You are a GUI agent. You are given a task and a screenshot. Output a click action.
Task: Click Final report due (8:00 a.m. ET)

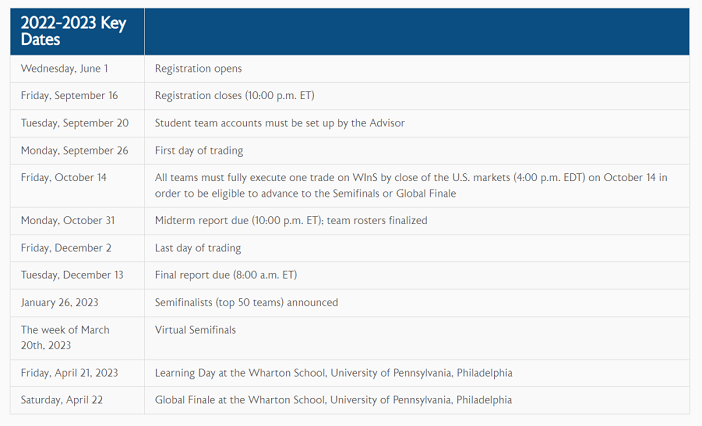coord(226,275)
